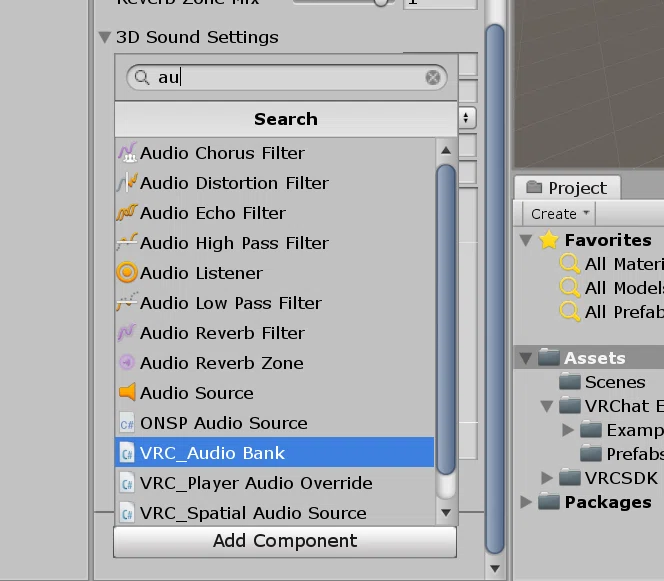The height and width of the screenshot is (581, 664).
Task: Click the Inspector scroll down arrow
Action: [495, 568]
